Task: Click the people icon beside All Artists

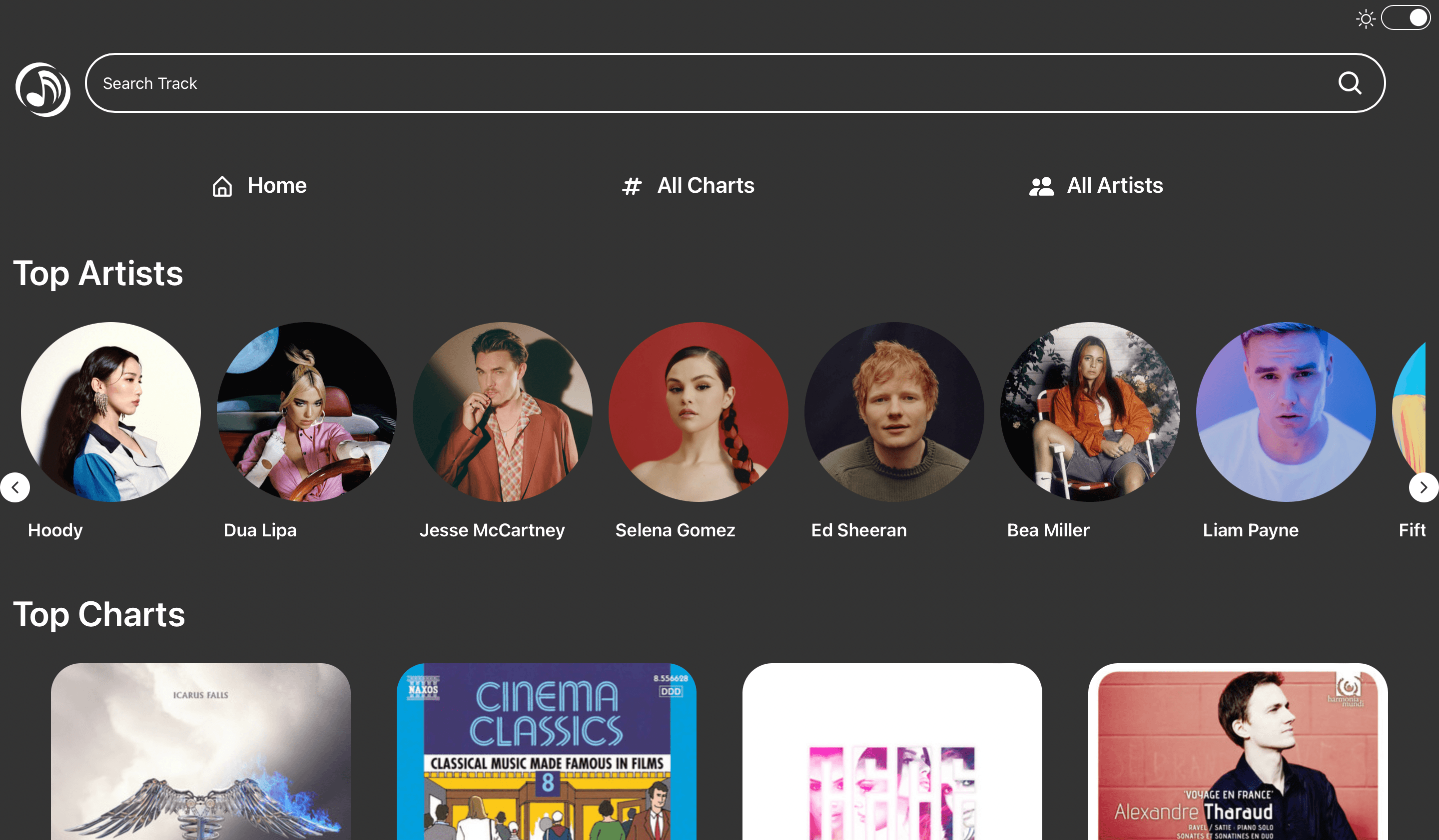Action: click(1042, 186)
